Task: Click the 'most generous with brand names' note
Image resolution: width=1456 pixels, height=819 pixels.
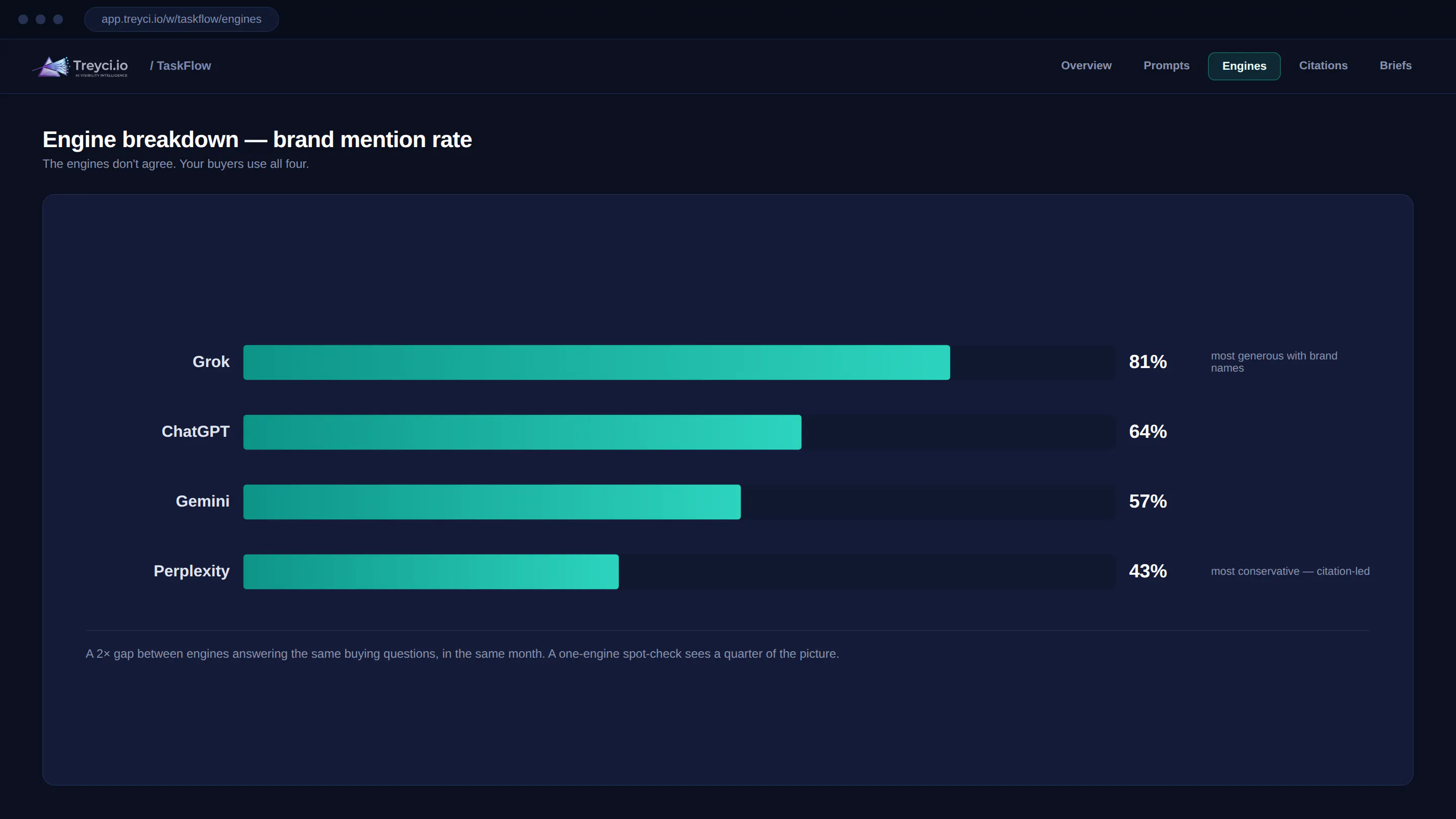Action: 1274,362
